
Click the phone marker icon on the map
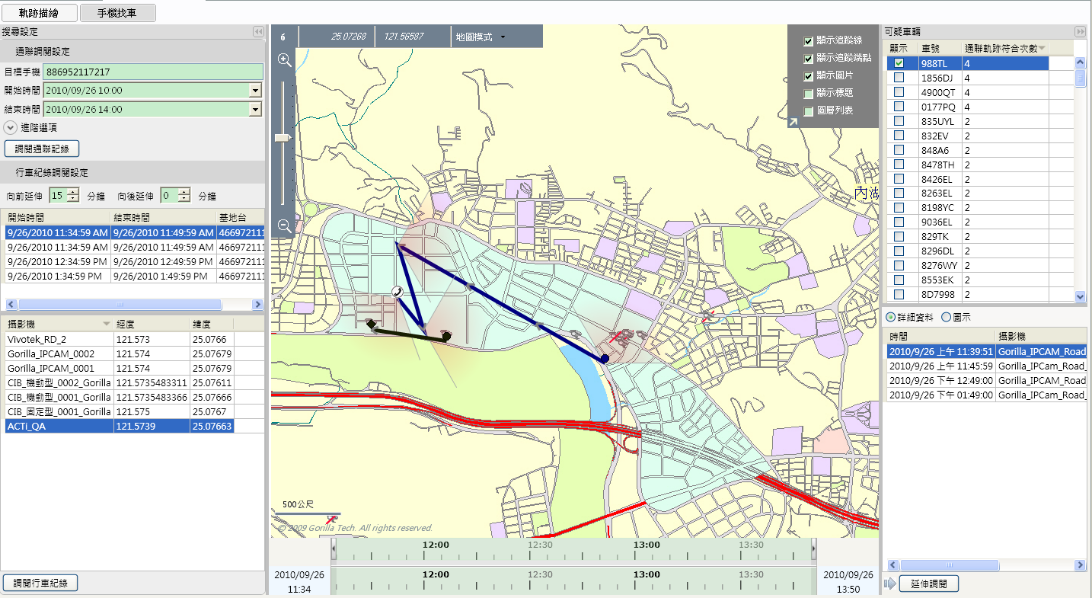pyautogui.click(x=397, y=291)
